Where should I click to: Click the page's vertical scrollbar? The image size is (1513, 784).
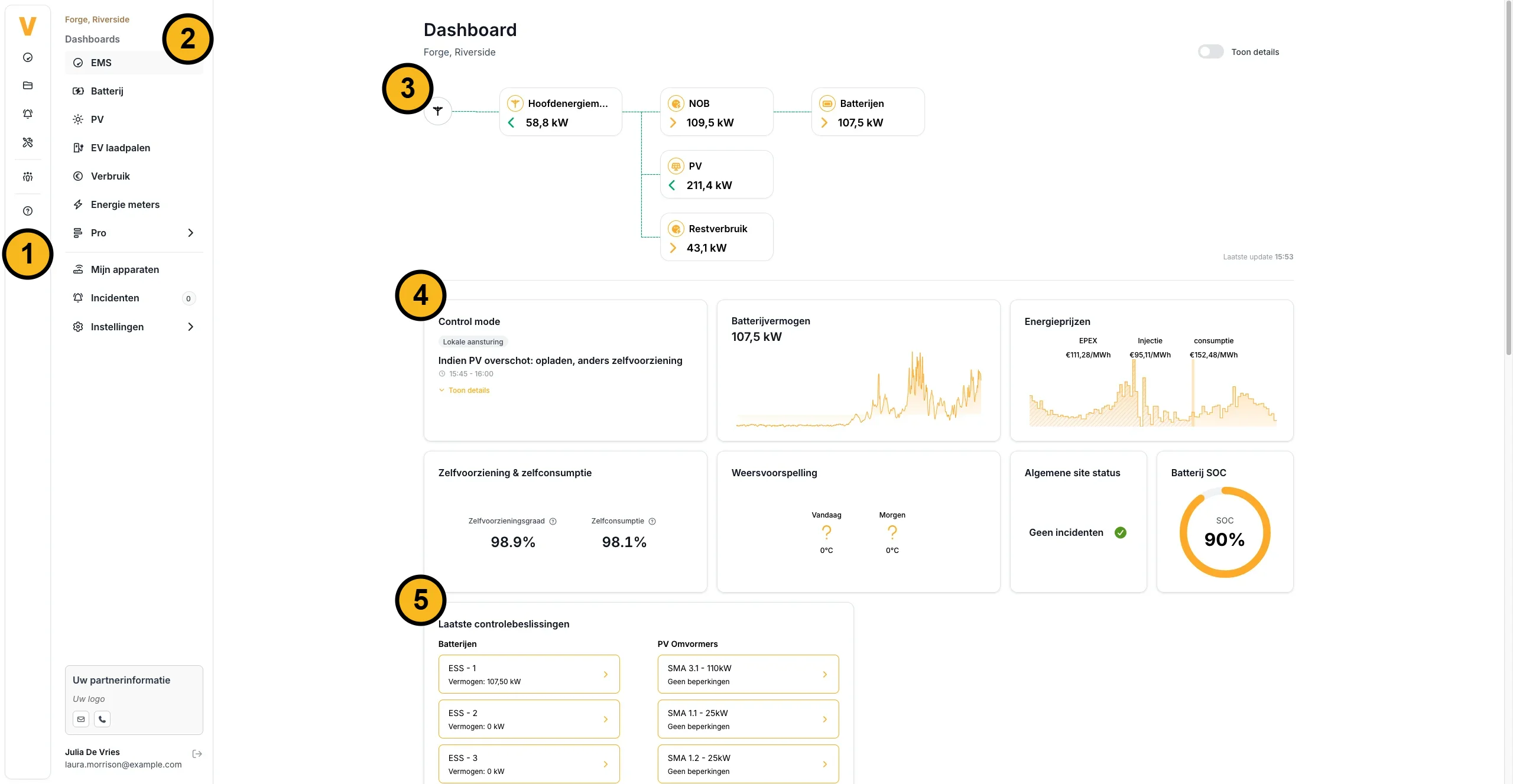tap(1508, 177)
